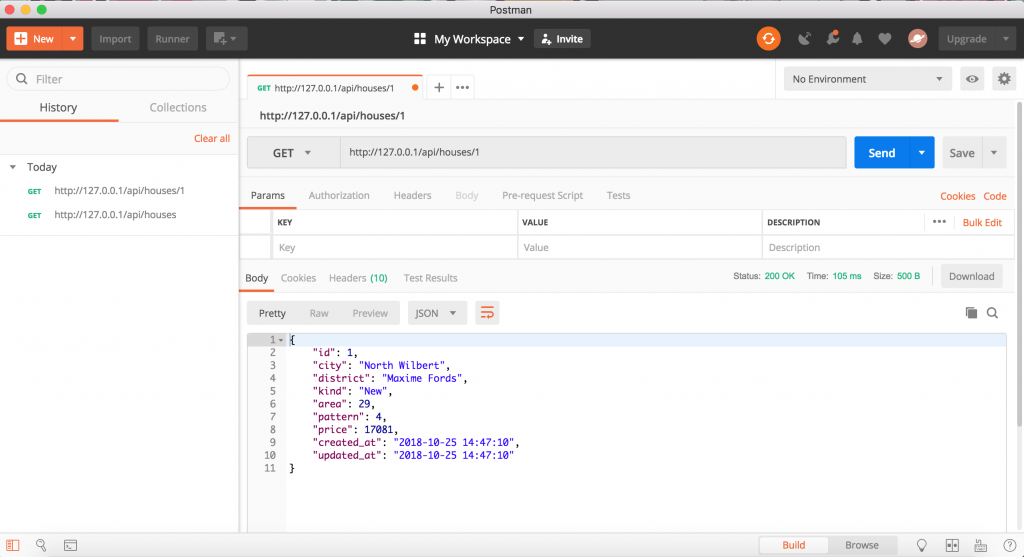
Task: Open params column options three dots
Action: point(939,222)
